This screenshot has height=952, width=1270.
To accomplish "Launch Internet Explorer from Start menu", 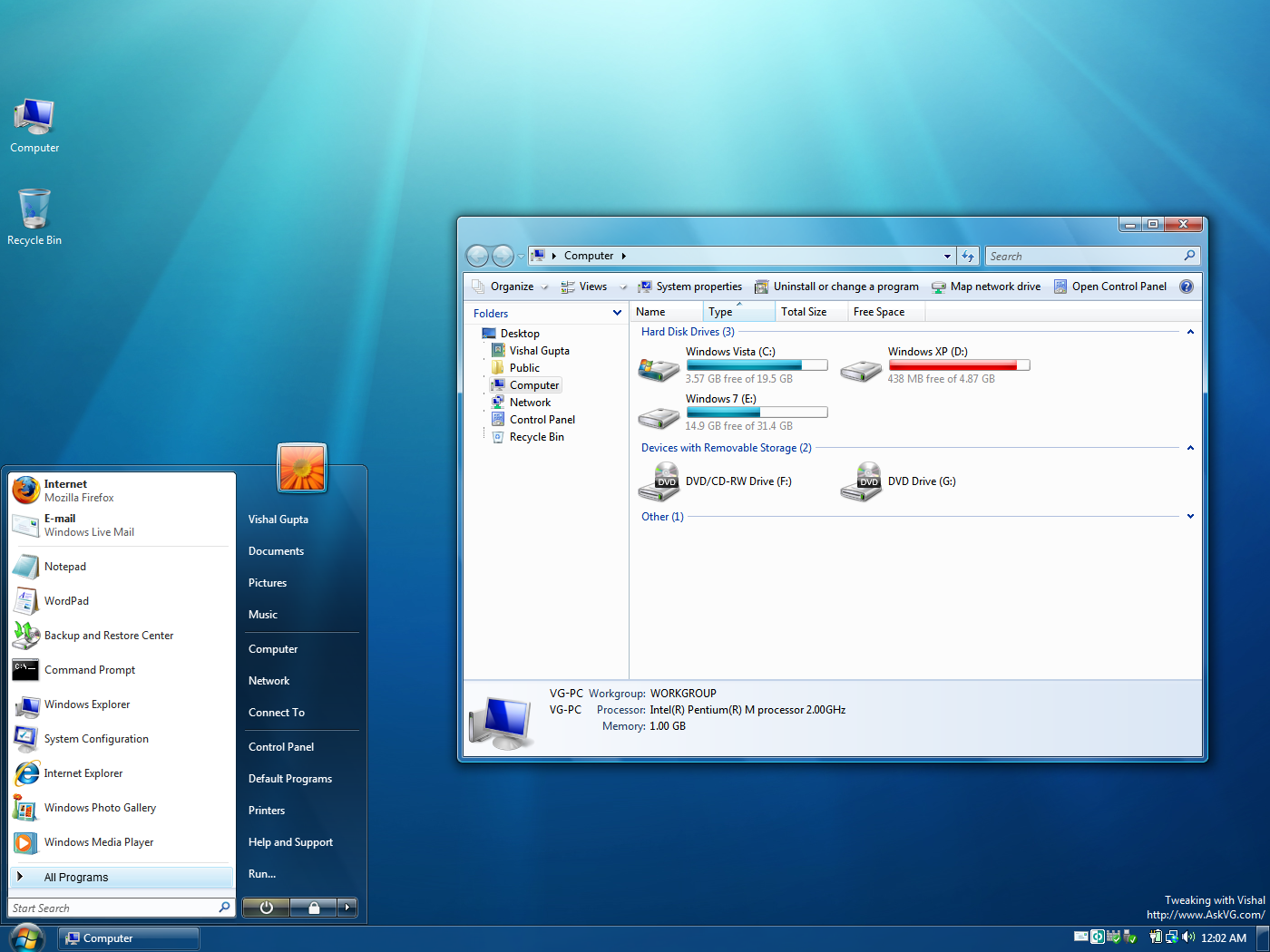I will [x=122, y=773].
